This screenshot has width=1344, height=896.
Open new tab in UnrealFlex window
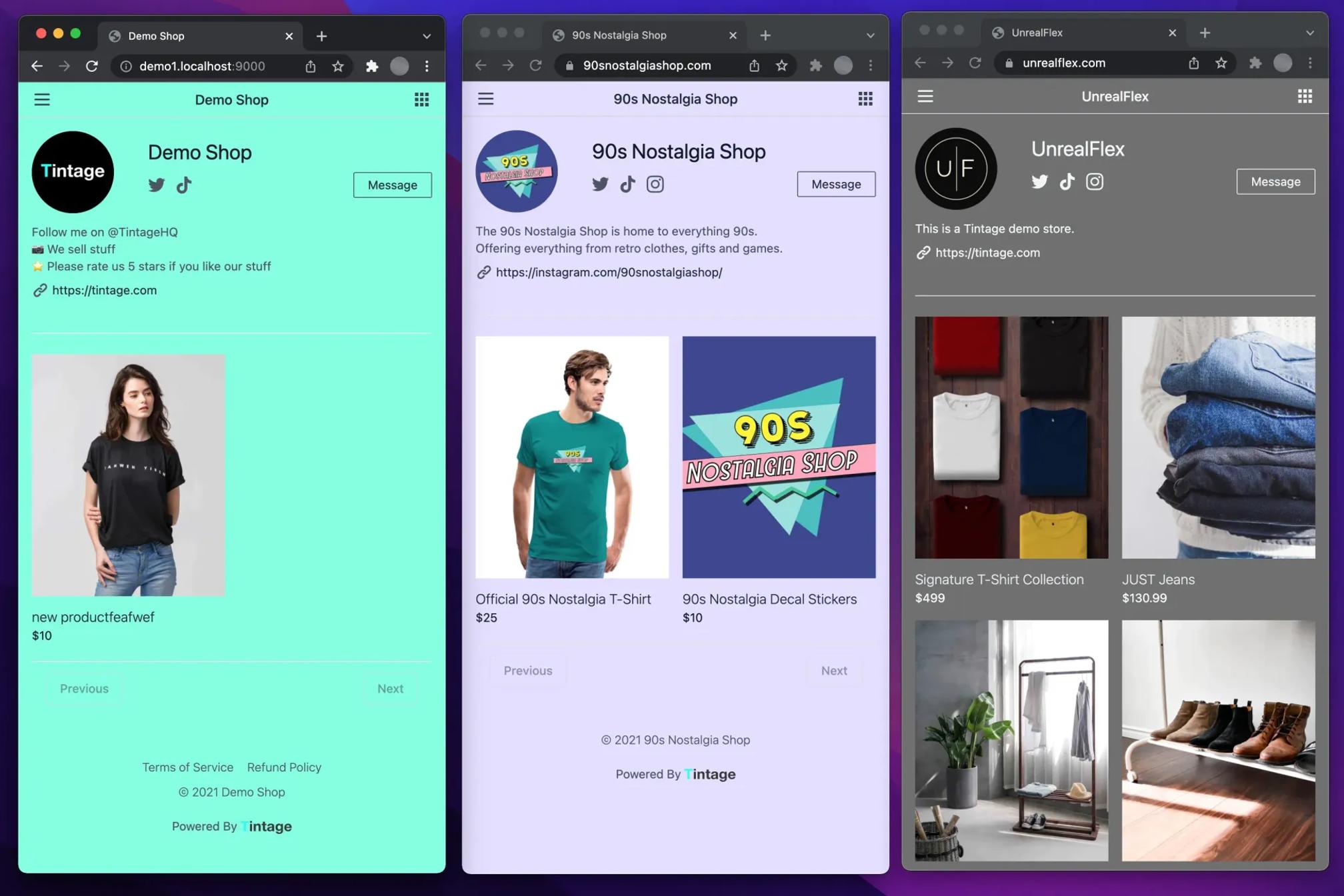point(1205,33)
